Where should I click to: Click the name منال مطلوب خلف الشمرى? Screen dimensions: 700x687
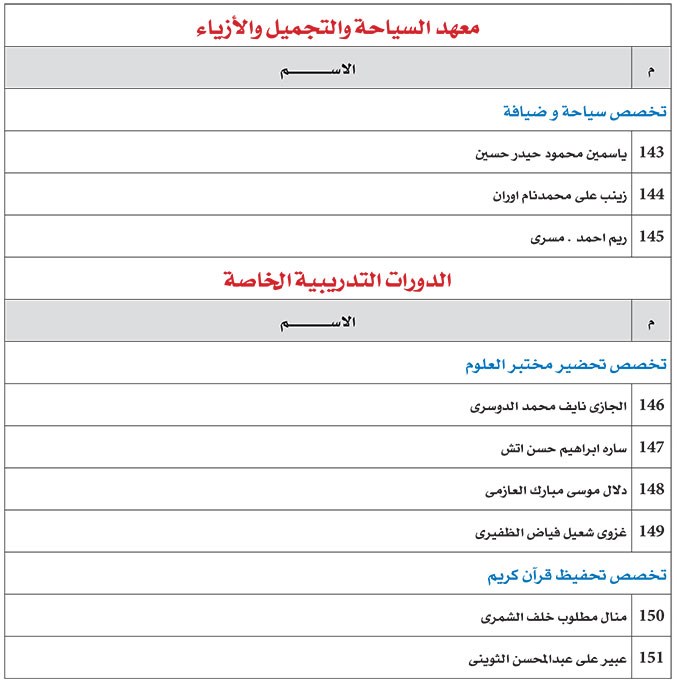554,616
